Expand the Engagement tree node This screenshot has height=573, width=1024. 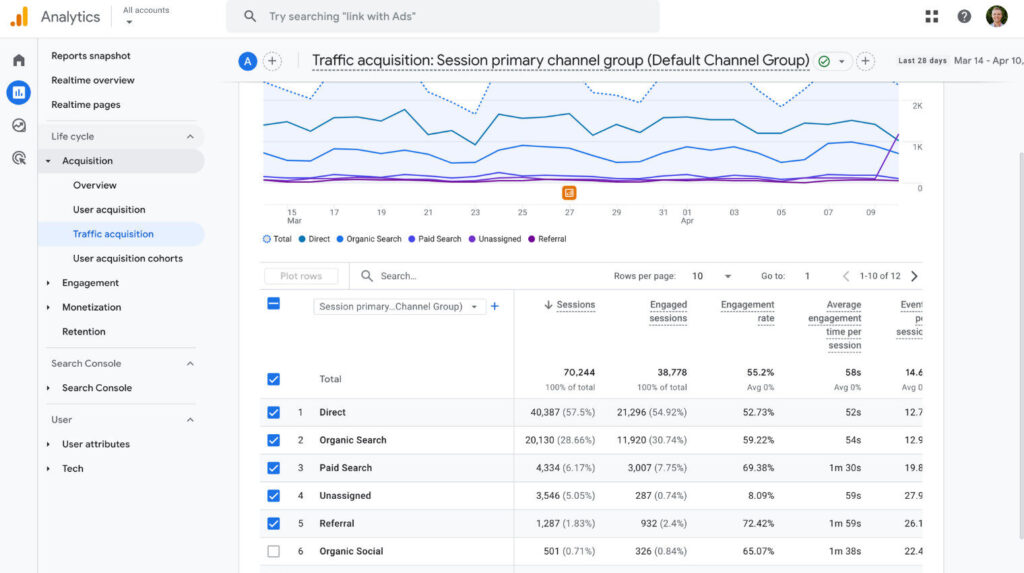coord(48,283)
